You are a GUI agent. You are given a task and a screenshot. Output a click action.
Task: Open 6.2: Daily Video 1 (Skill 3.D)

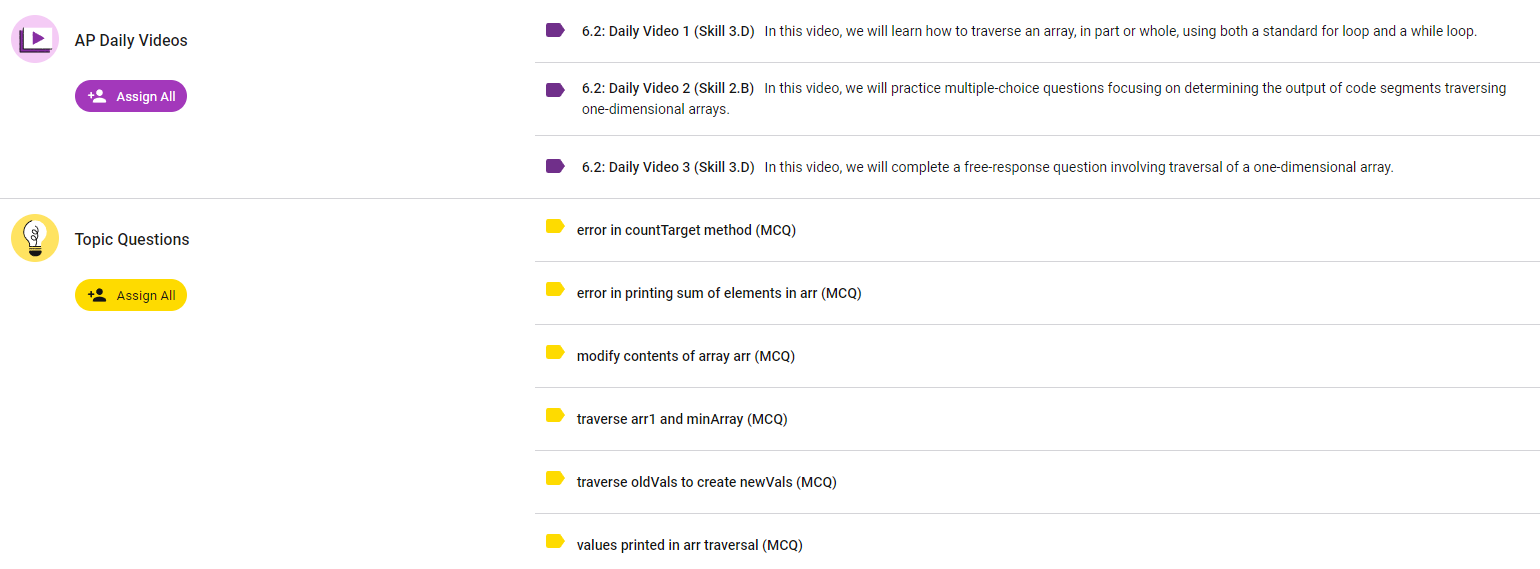coord(668,31)
